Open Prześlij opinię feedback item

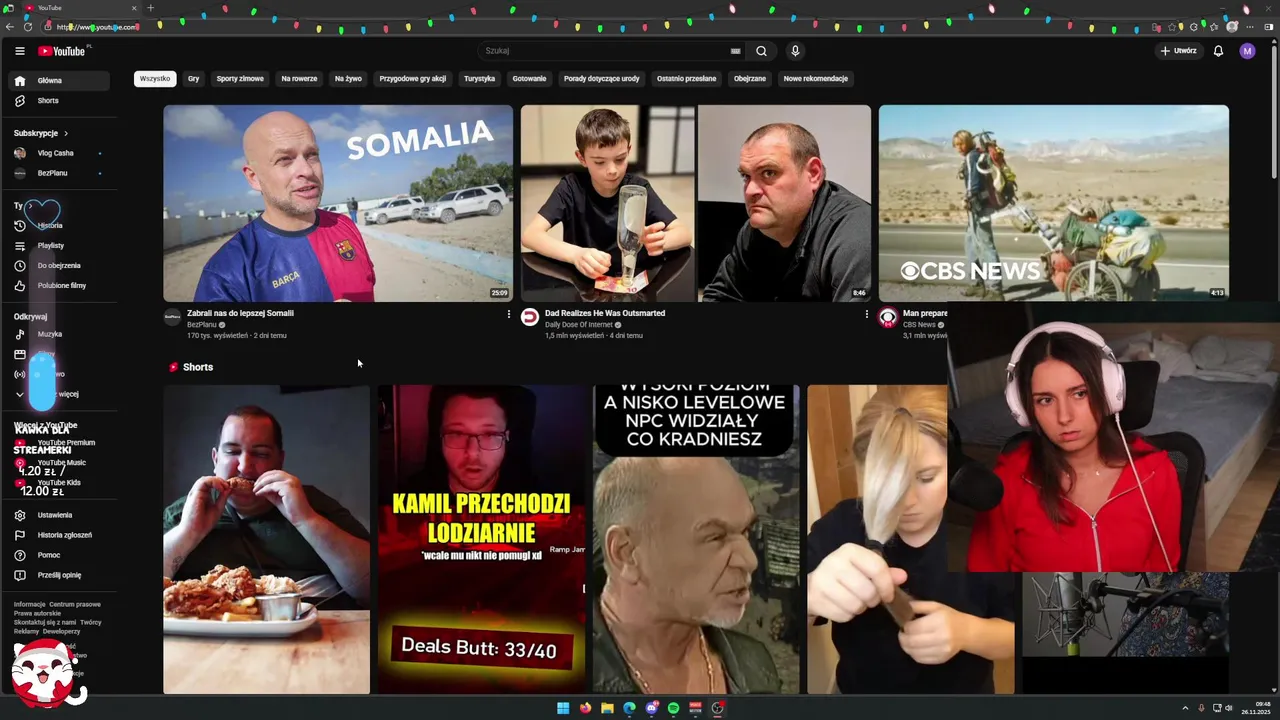[x=60, y=575]
